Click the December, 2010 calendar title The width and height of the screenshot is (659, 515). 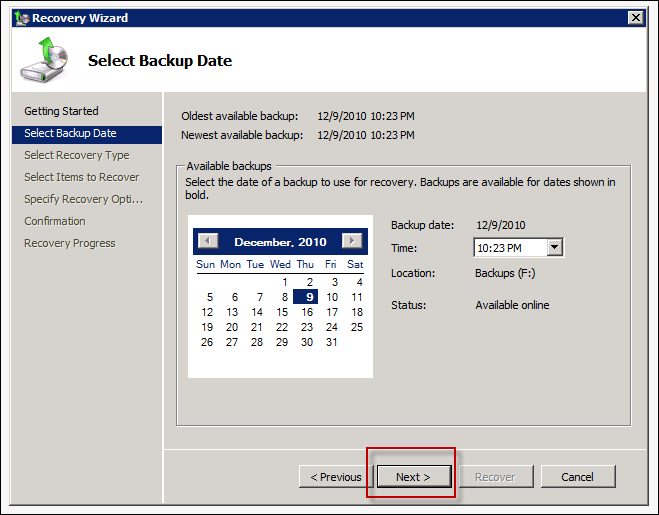pyautogui.click(x=280, y=242)
